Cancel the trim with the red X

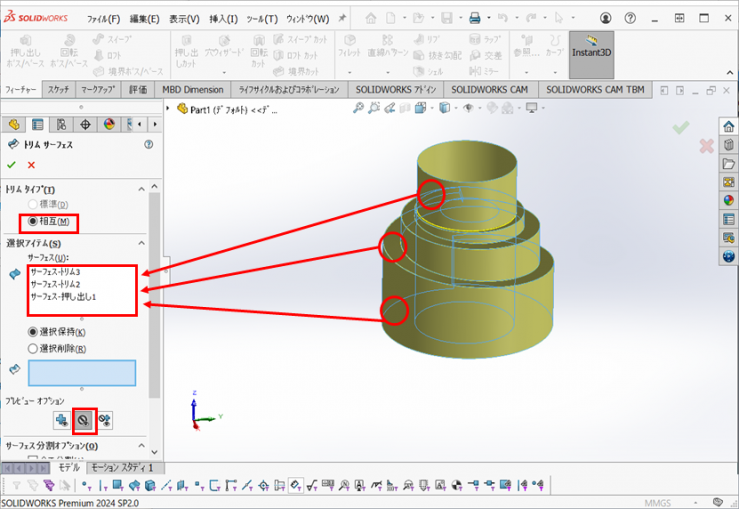(31, 165)
